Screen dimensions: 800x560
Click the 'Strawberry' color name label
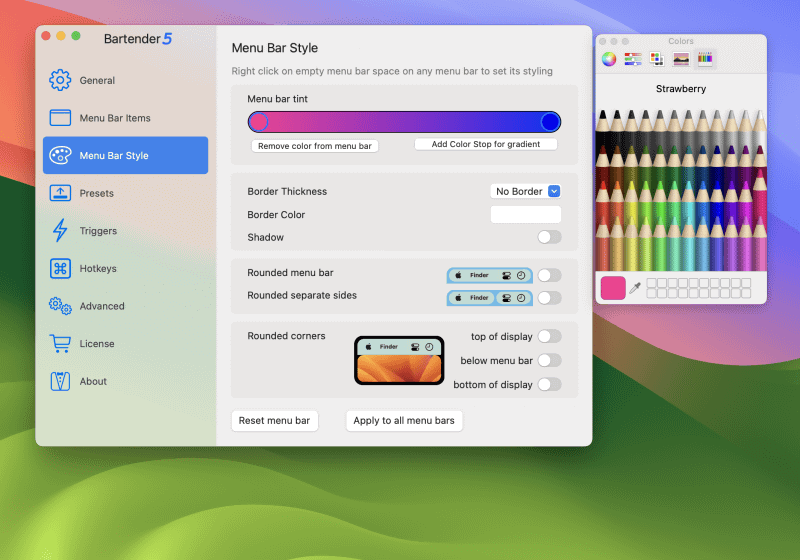681,89
